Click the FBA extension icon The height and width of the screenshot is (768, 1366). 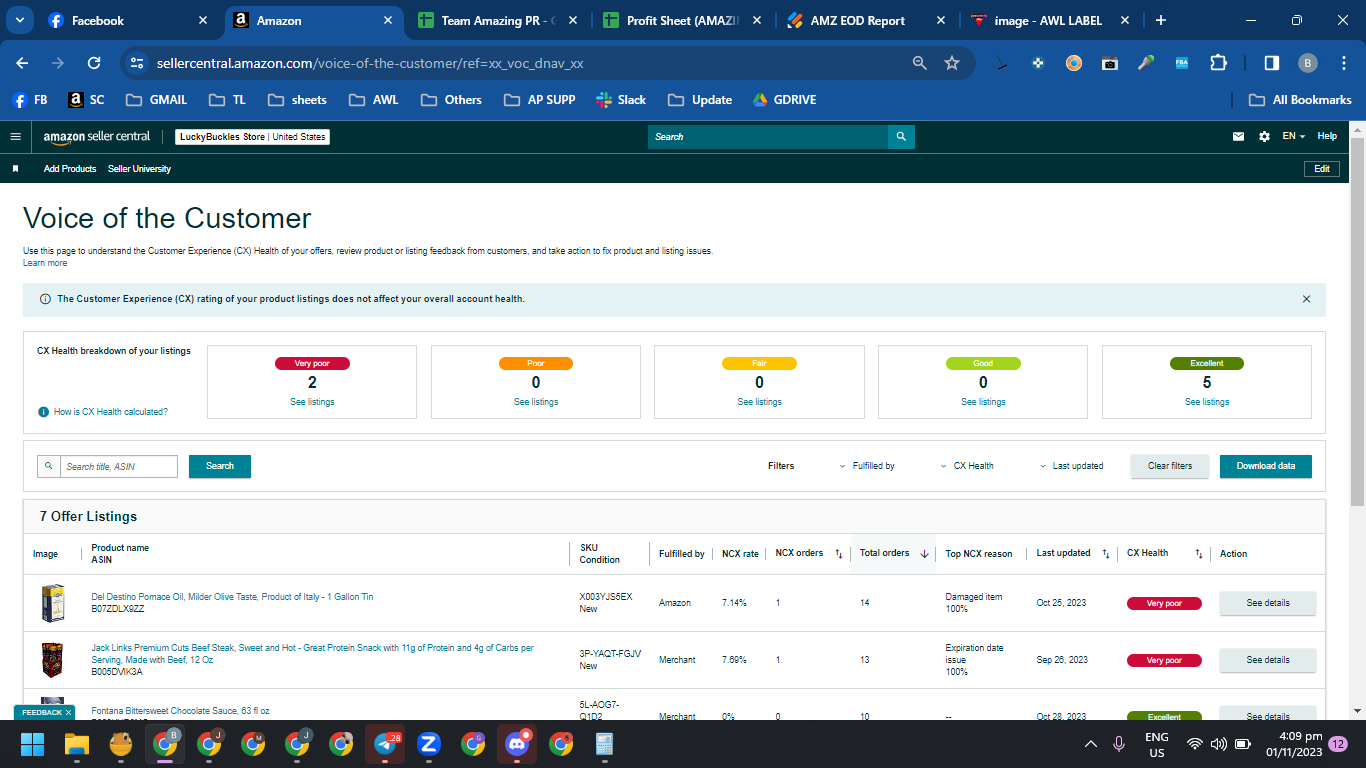(x=1182, y=63)
